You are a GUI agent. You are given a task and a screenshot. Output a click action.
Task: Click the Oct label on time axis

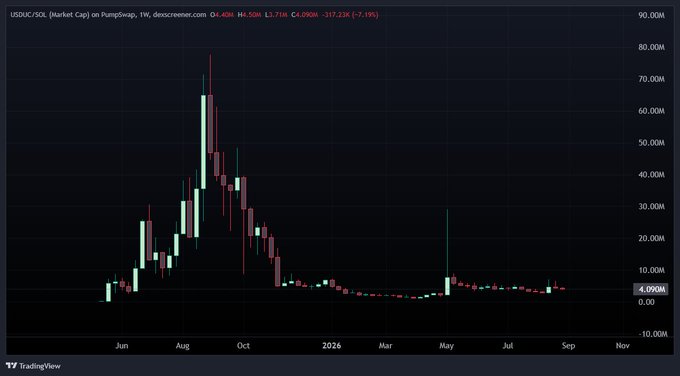243,346
